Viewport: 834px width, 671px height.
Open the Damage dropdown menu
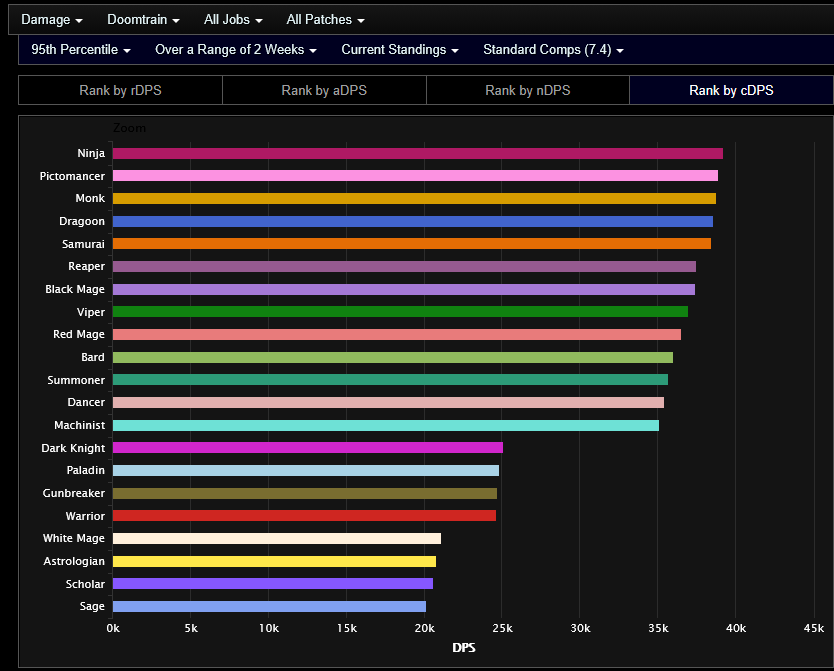tap(52, 20)
